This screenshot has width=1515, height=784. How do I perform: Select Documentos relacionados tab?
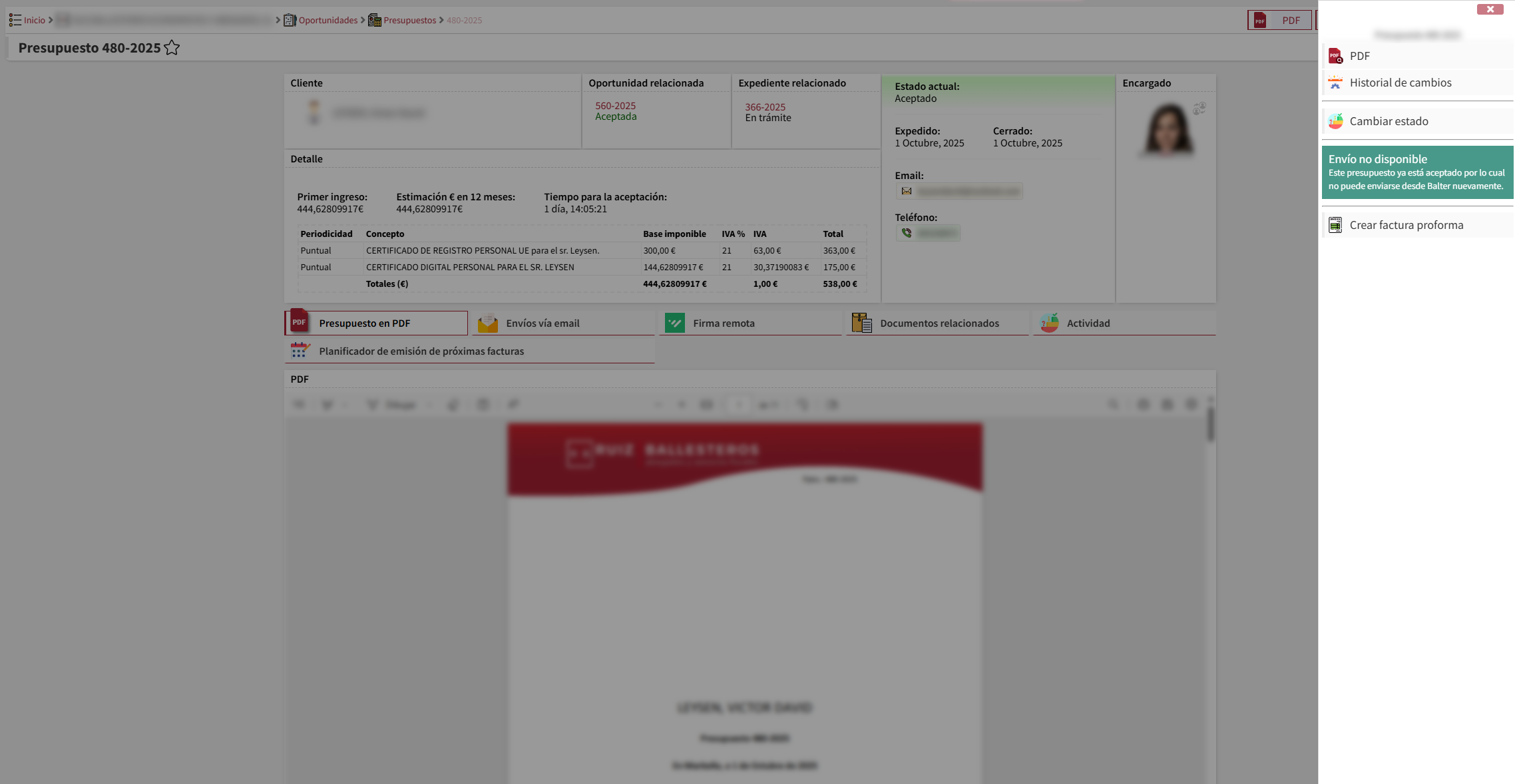pos(939,323)
